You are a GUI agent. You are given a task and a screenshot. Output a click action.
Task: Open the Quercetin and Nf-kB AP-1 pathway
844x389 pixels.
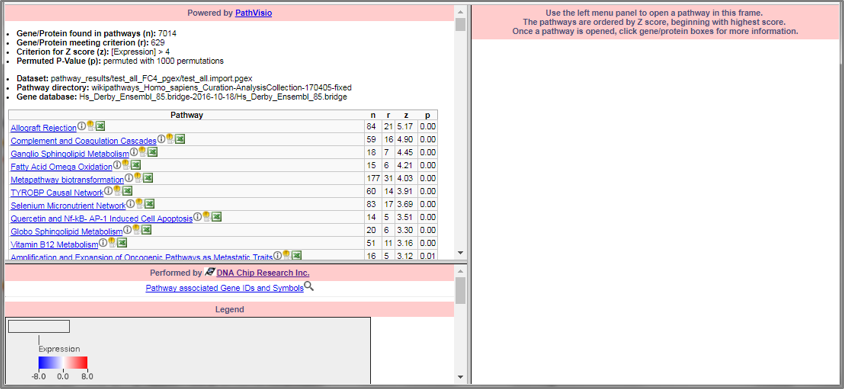coord(102,219)
